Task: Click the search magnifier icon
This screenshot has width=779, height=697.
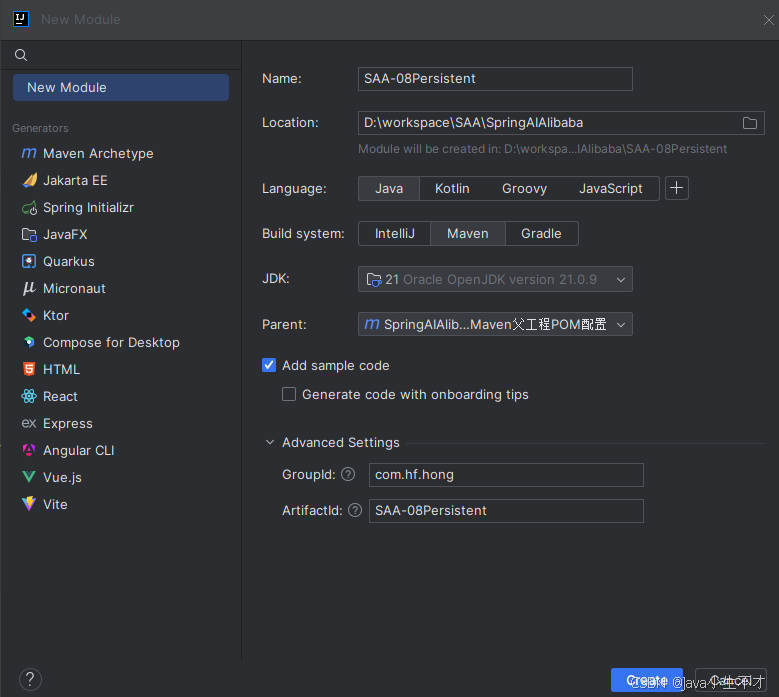Action: [x=21, y=55]
